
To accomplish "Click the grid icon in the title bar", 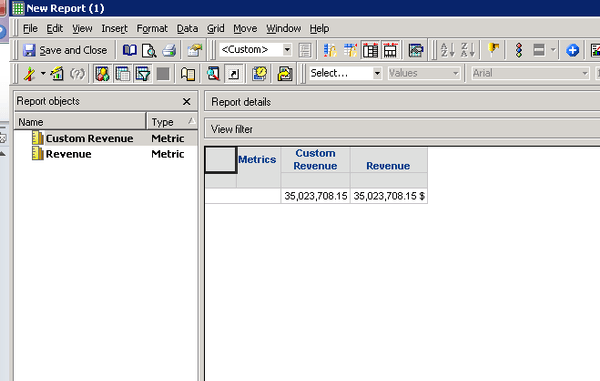I will [18, 8].
